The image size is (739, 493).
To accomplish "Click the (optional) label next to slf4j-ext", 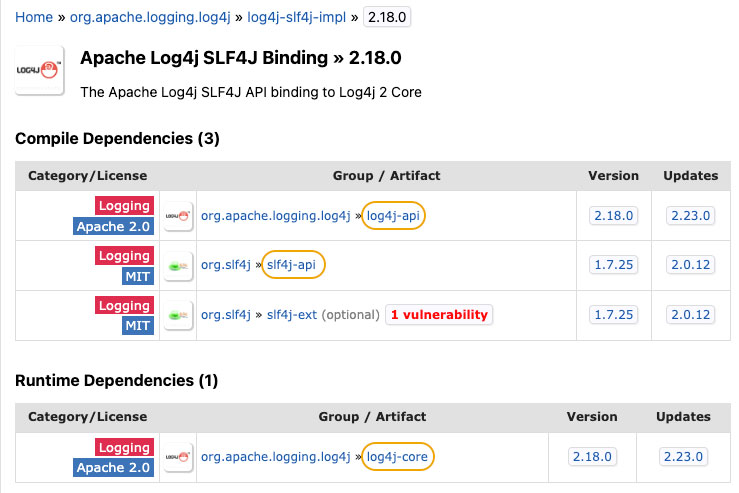I will pyautogui.click(x=351, y=315).
